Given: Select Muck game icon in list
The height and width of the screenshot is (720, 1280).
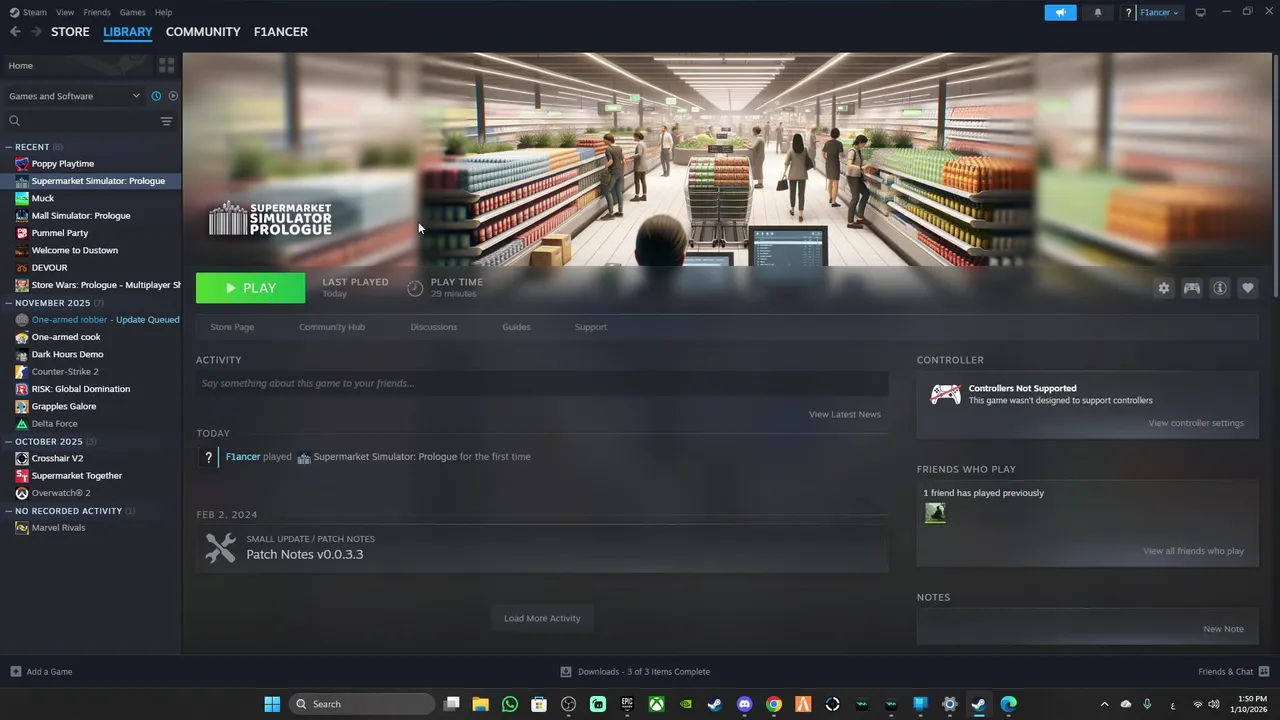Looking at the screenshot, I should [22, 198].
